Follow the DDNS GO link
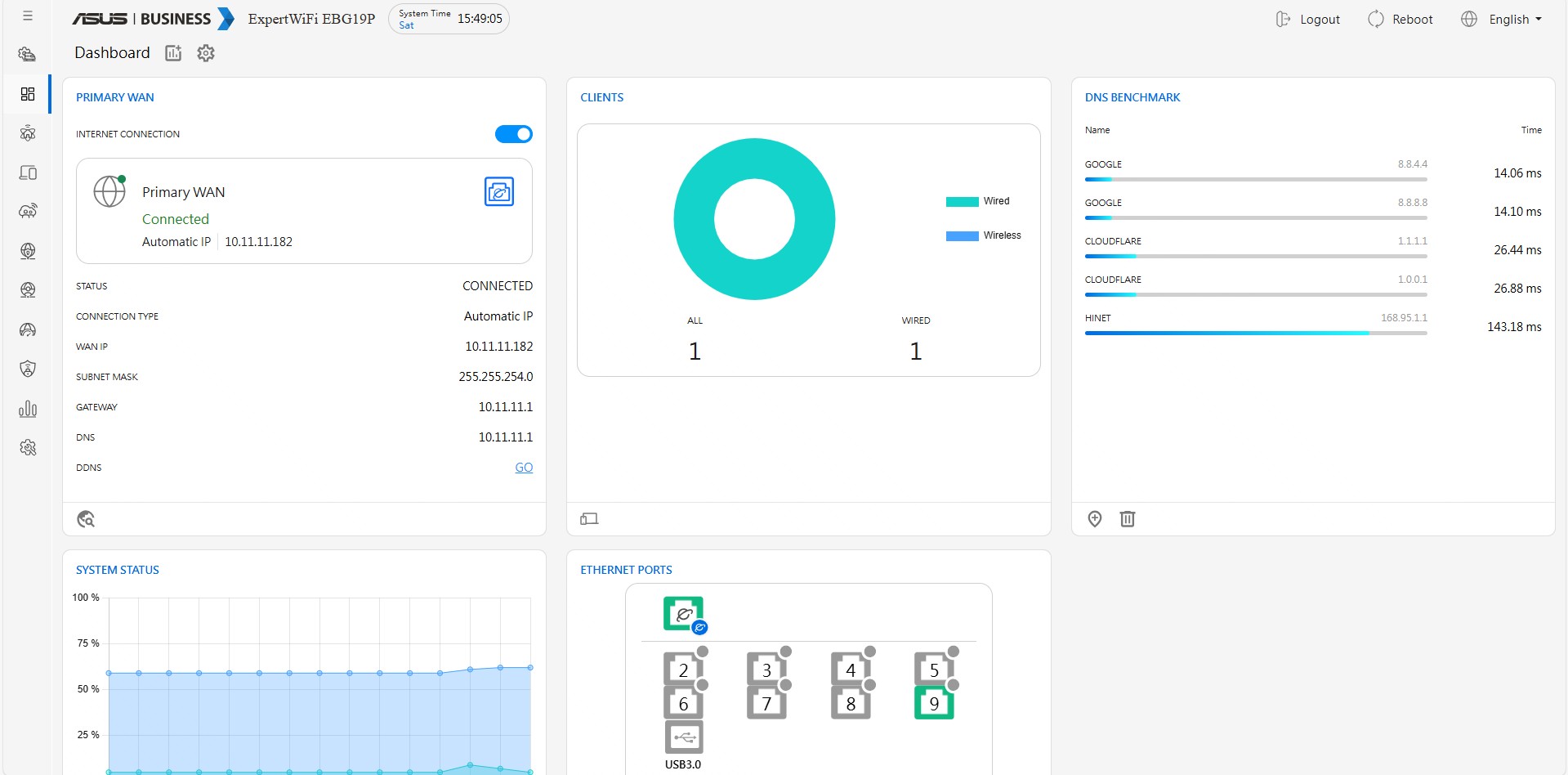1568x775 pixels. point(524,468)
